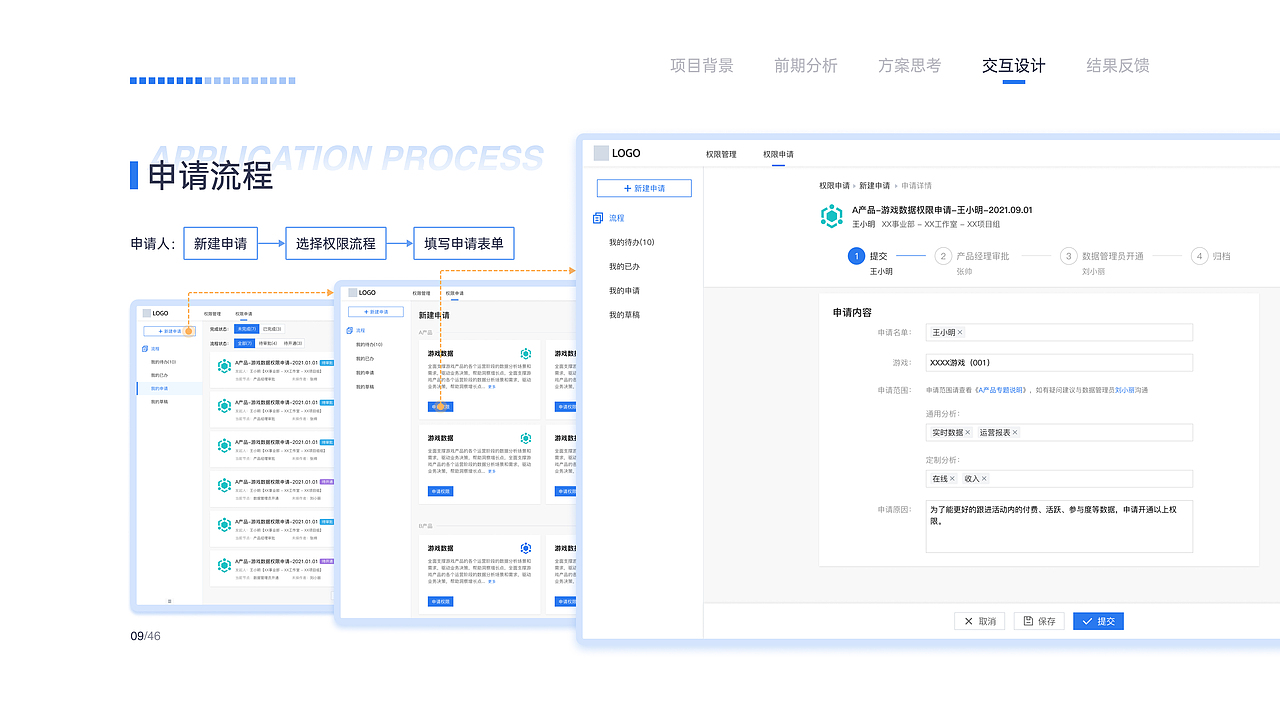Open the A产品专题说明 link
Screen dimensions: 1280x720
click(x=999, y=390)
